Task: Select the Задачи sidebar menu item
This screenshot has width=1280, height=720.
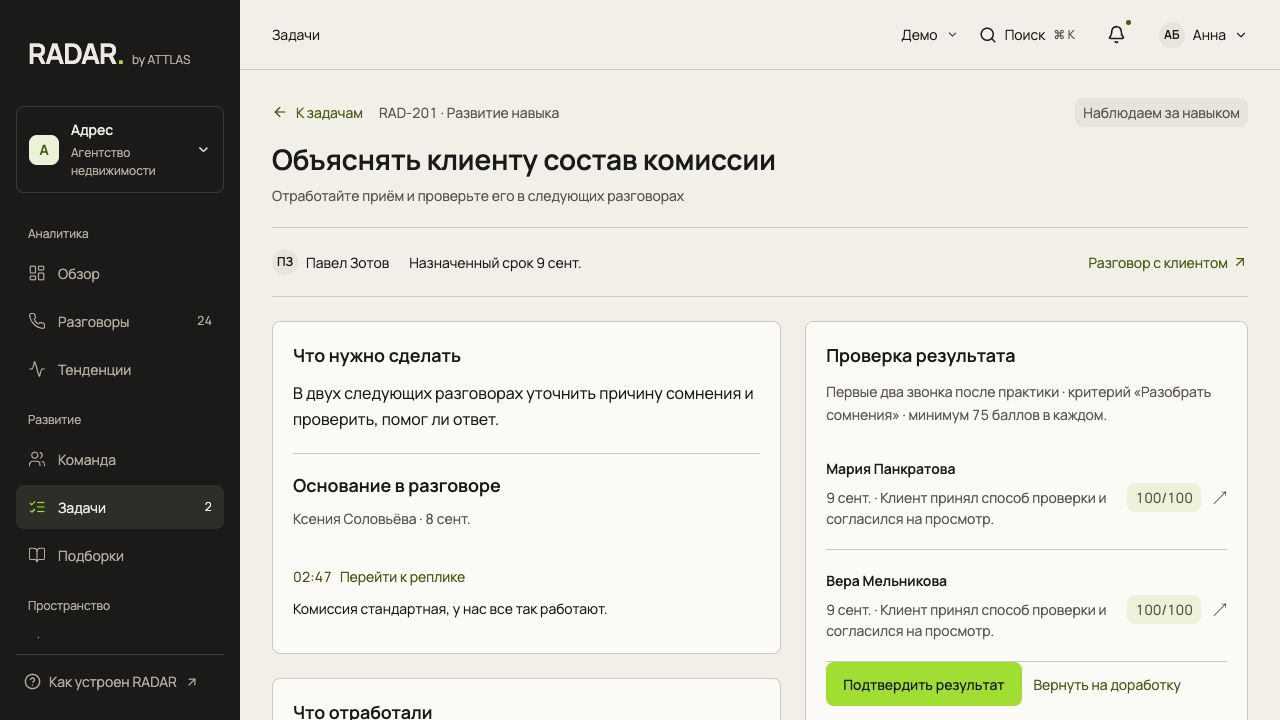Action: pos(120,507)
